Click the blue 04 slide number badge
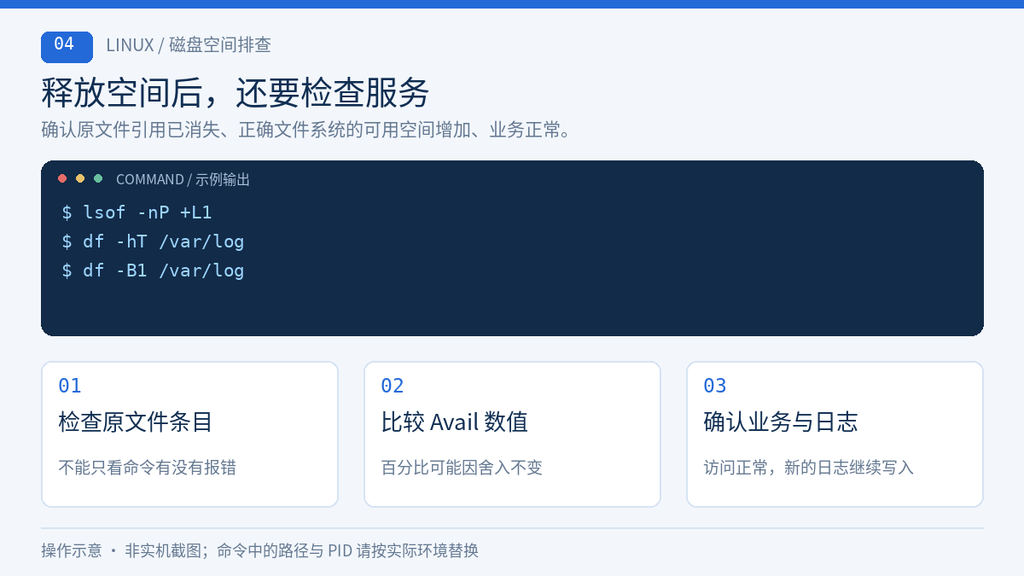This screenshot has height=576, width=1024. (67, 47)
